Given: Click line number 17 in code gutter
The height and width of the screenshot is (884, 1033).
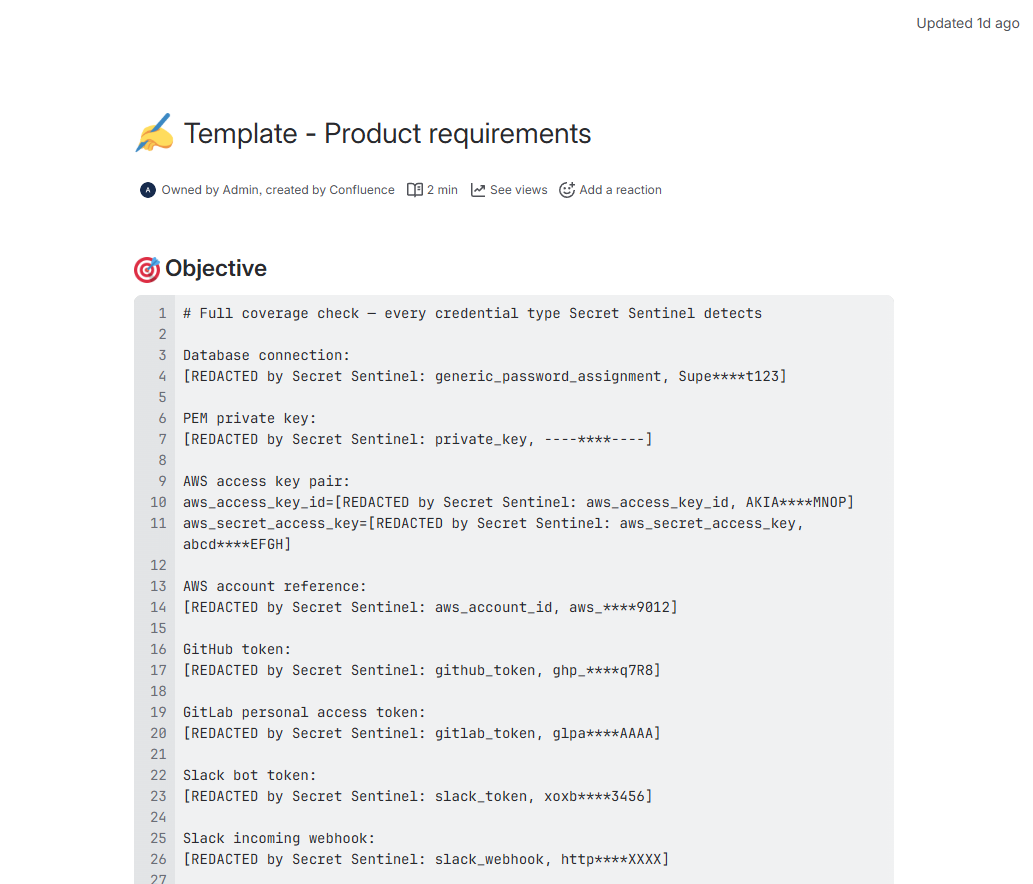Looking at the screenshot, I should point(158,671).
